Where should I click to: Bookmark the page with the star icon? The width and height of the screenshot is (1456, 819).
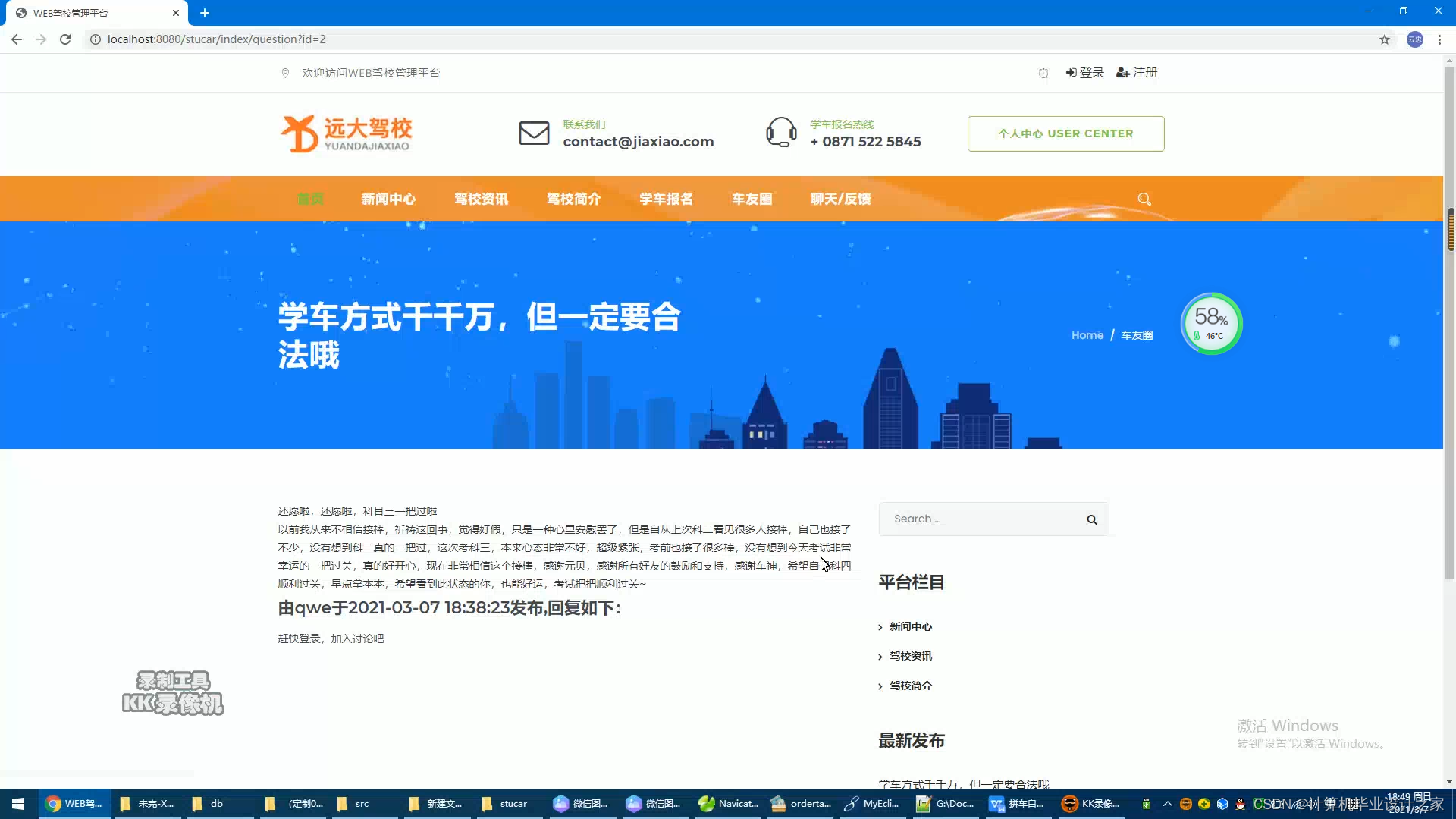pos(1385,39)
